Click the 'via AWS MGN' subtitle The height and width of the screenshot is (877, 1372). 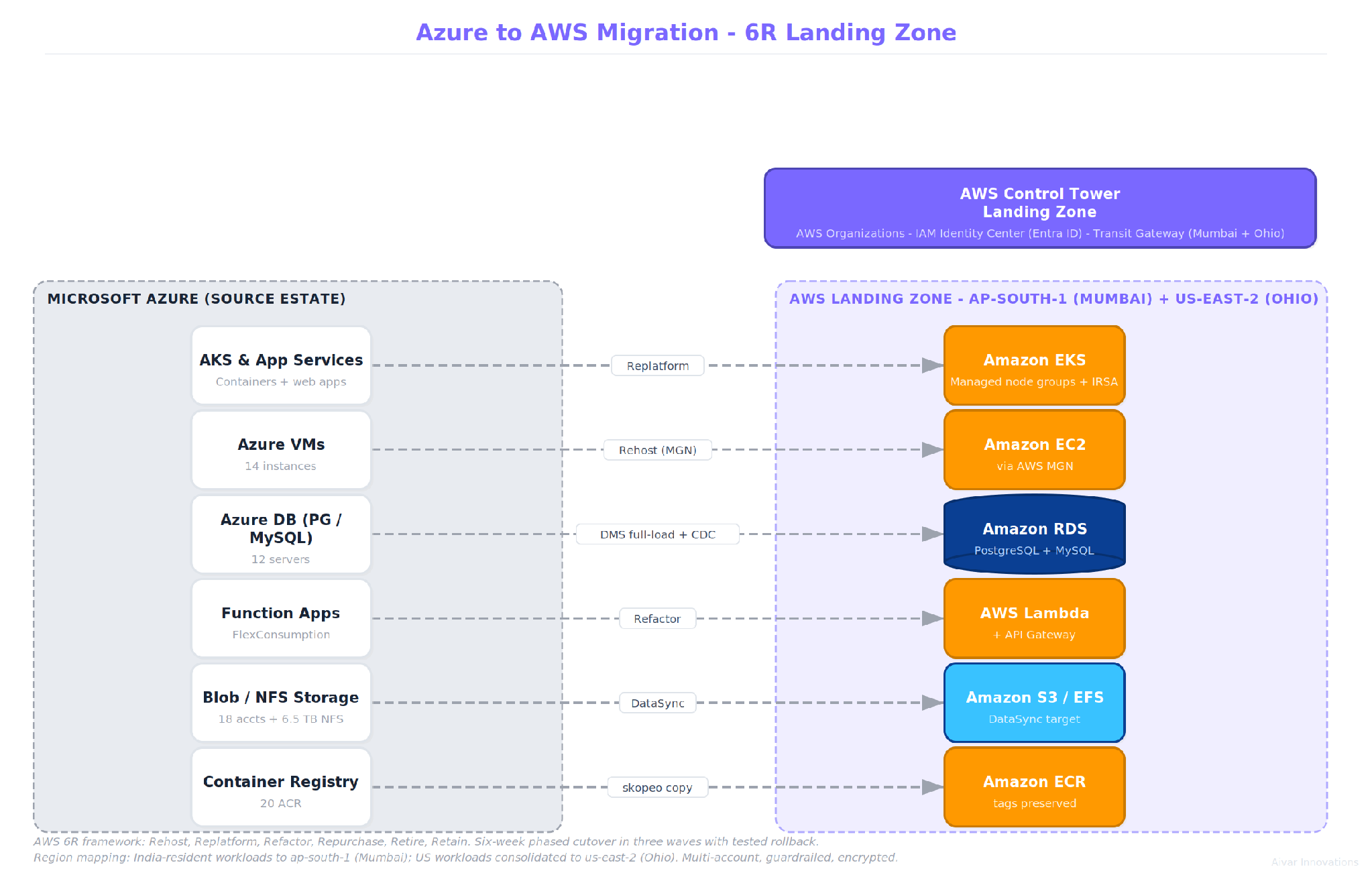1035,466
